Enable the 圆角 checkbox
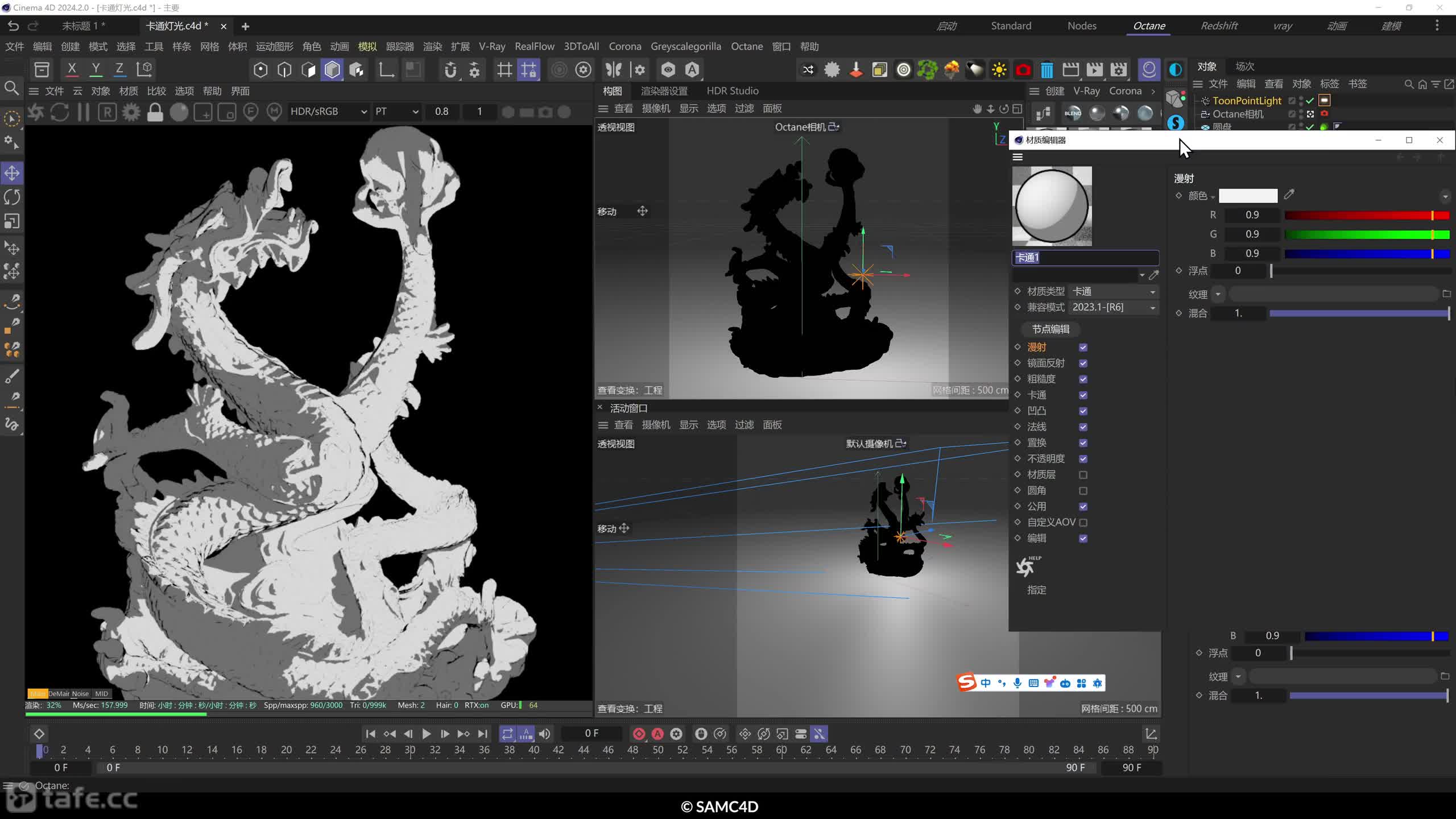Viewport: 1456px width, 819px height. (x=1083, y=491)
